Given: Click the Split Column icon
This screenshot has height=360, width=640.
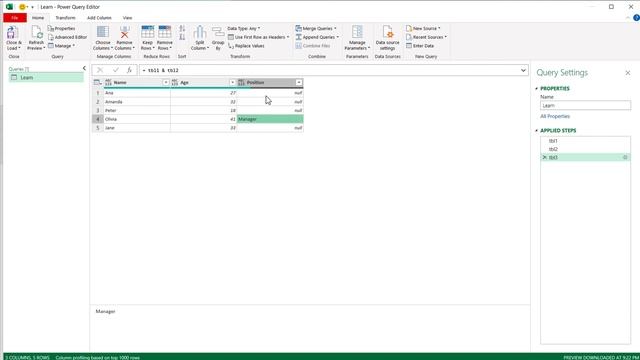Looking at the screenshot, I should pyautogui.click(x=200, y=32).
